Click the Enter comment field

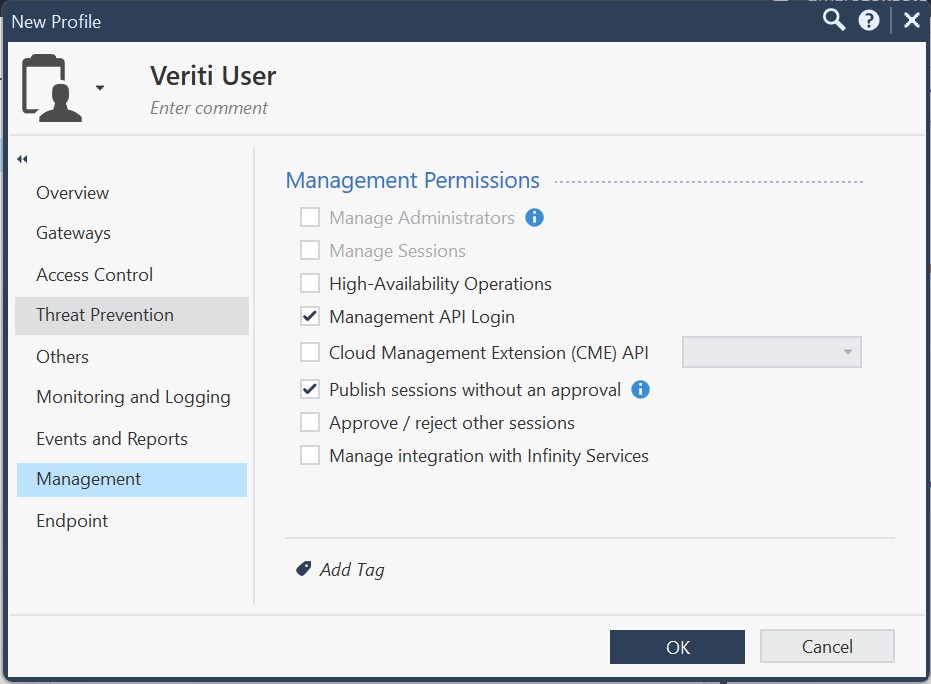tap(209, 108)
